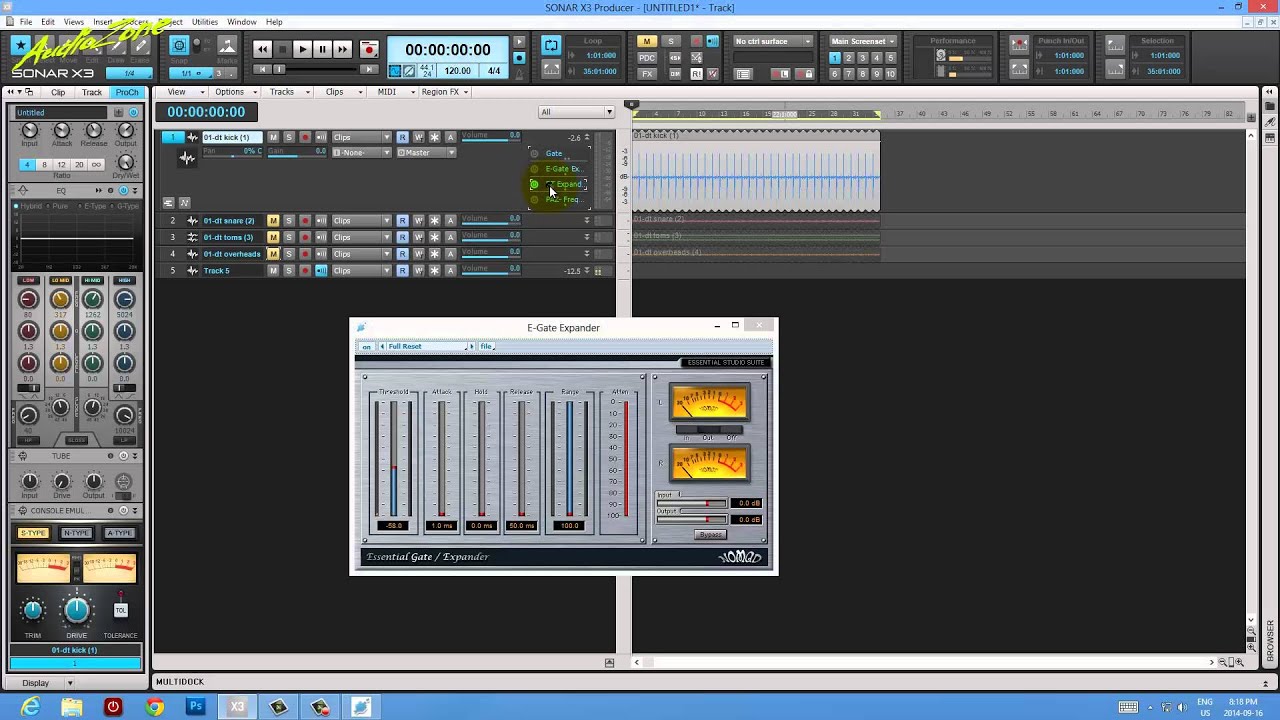1280x720 pixels.
Task: Toggle write automation on 01-dt snare track
Action: [419, 221]
